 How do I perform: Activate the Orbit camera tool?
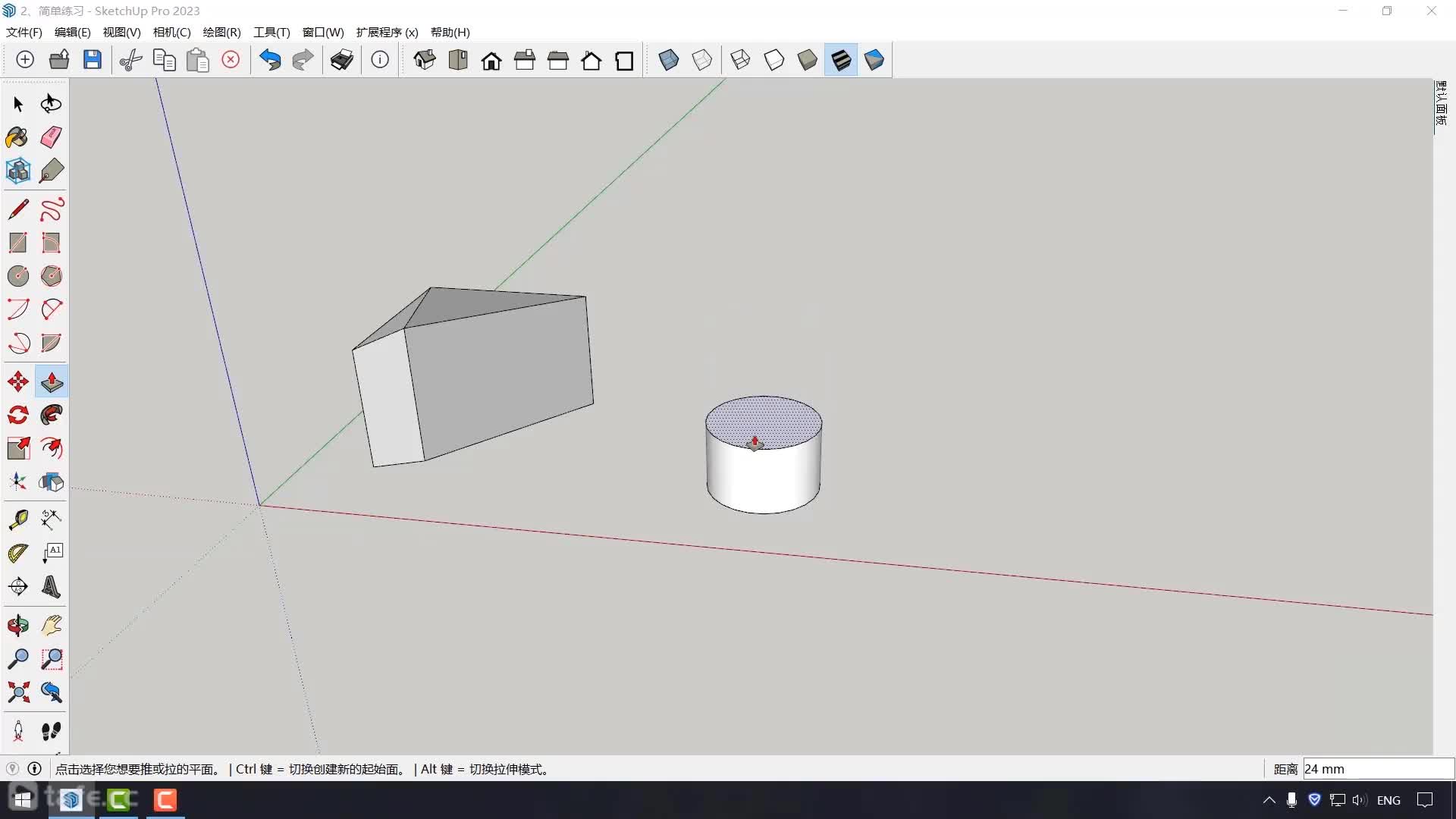point(18,626)
